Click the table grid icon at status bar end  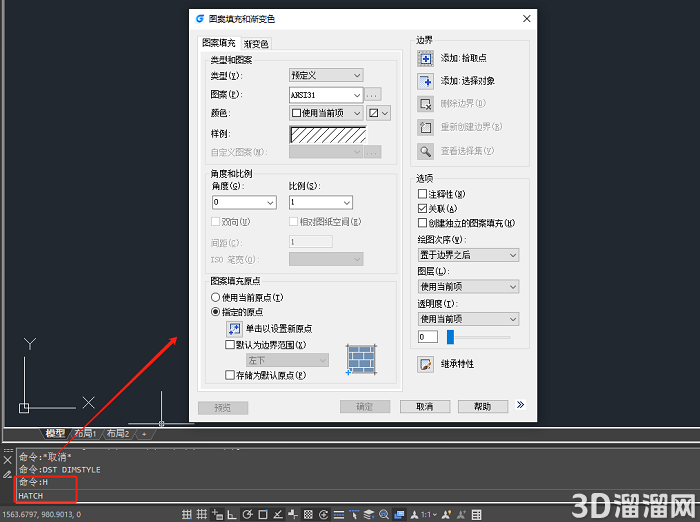pyautogui.click(x=476, y=514)
